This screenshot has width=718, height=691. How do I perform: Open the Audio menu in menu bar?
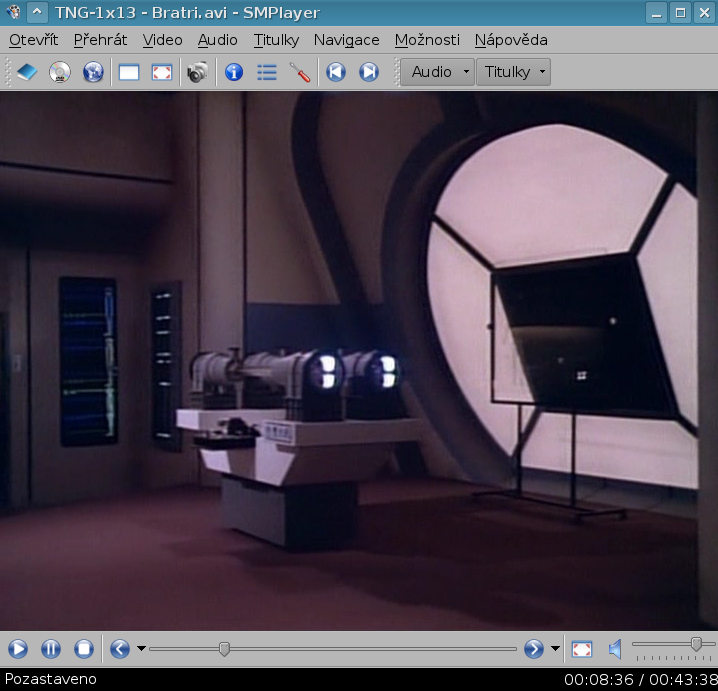(x=218, y=40)
